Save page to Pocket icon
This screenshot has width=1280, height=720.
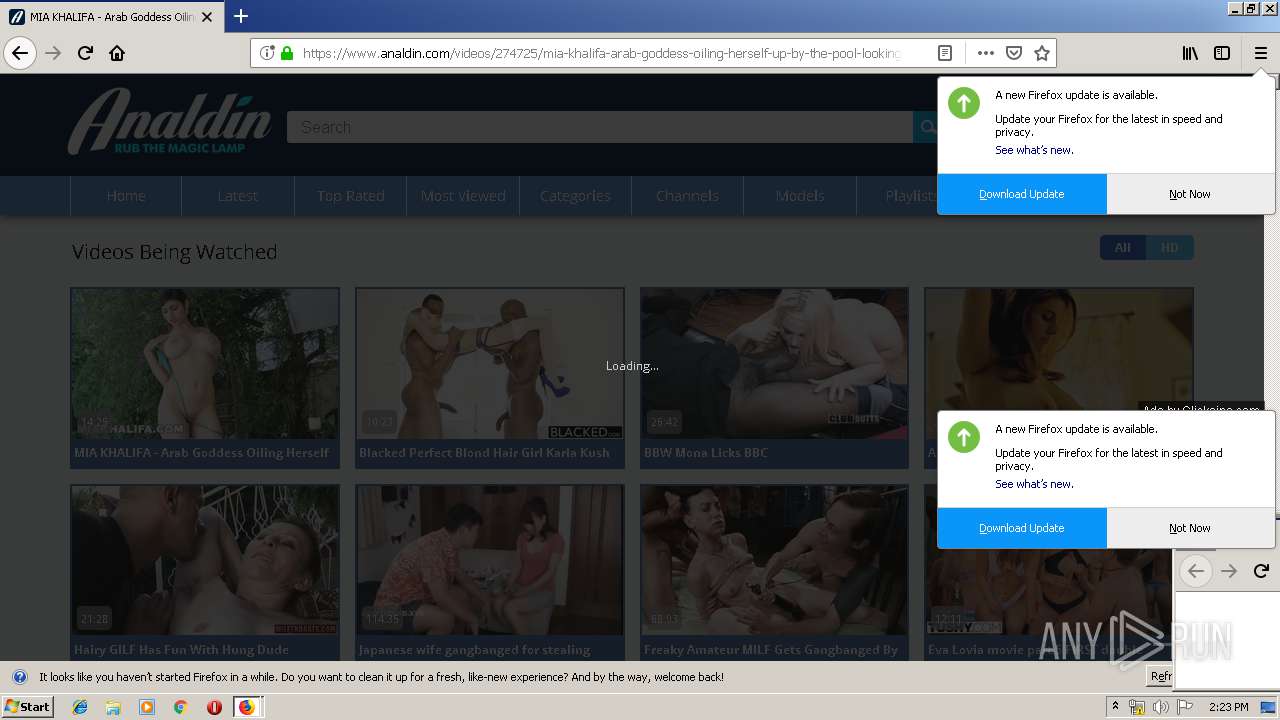[1014, 53]
